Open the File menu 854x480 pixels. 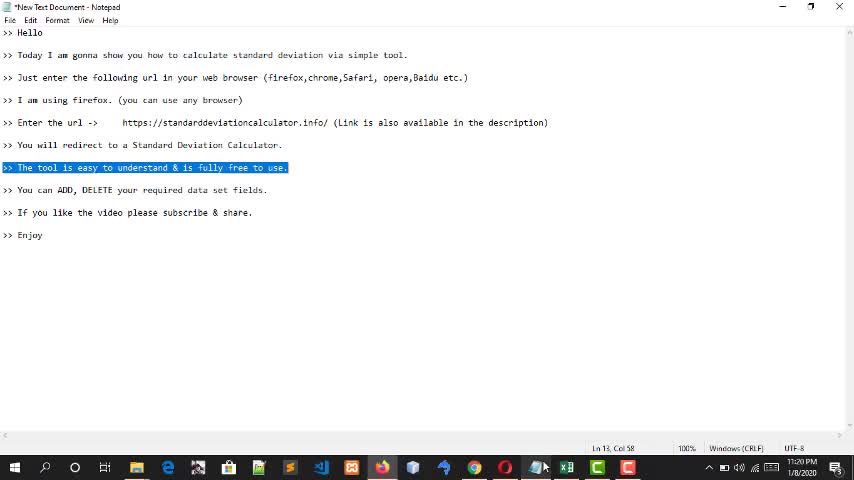pos(10,20)
